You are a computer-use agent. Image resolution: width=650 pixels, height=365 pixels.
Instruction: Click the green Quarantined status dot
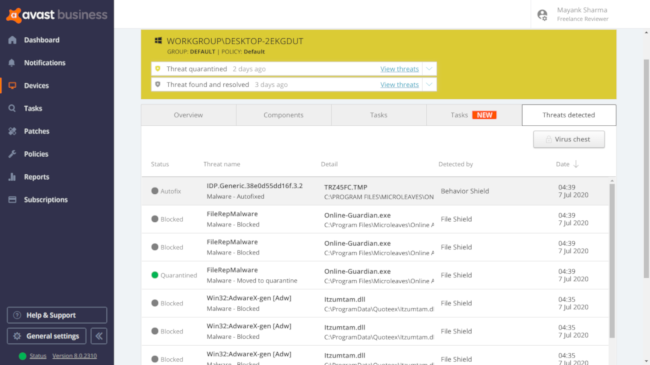pyautogui.click(x=155, y=275)
